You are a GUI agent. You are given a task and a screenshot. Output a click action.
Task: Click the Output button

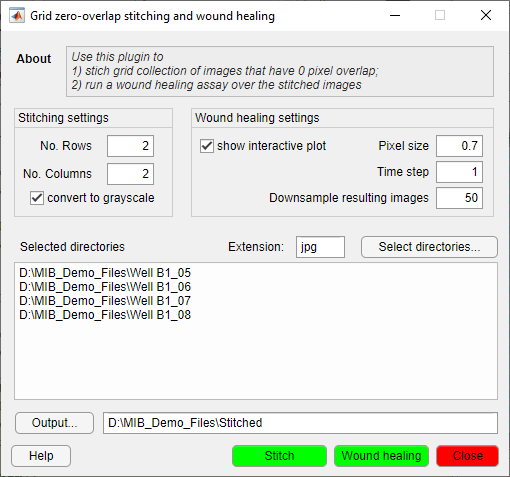tap(54, 423)
